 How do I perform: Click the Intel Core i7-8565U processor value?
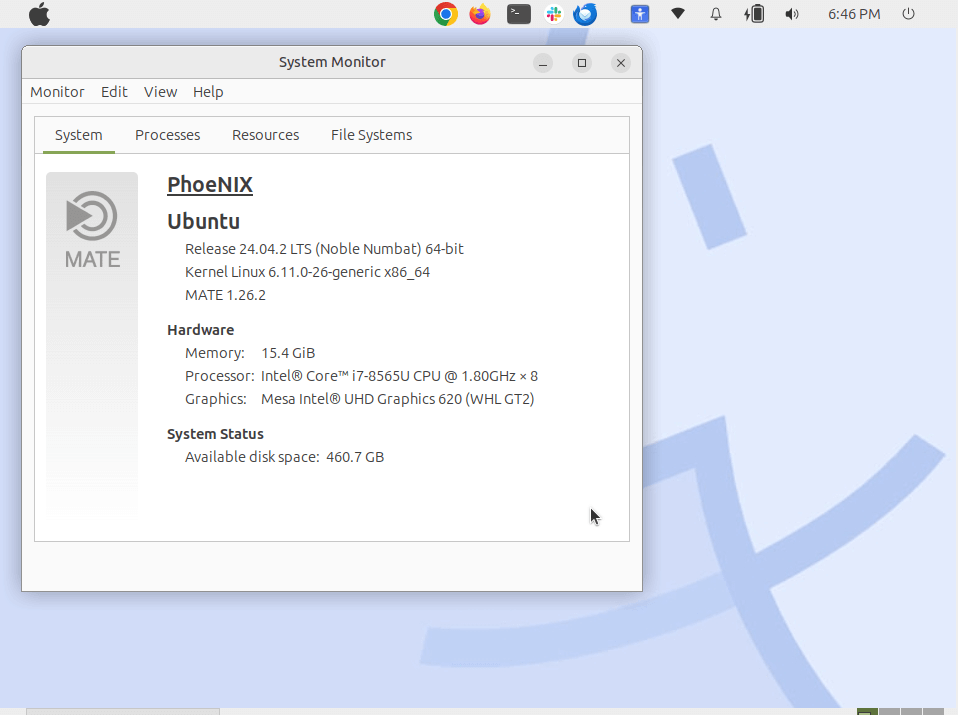399,376
